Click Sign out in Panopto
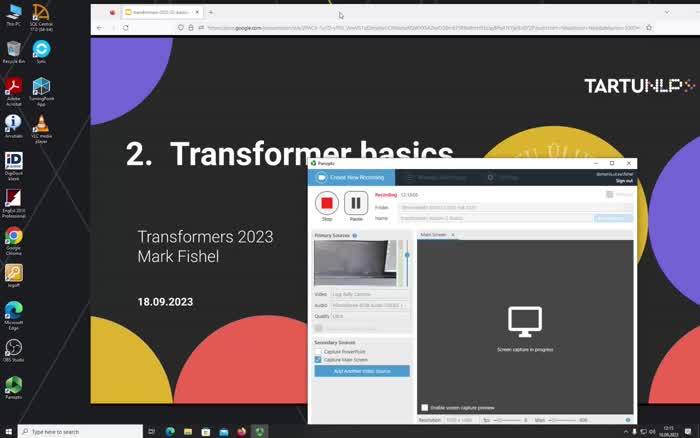 click(624, 181)
